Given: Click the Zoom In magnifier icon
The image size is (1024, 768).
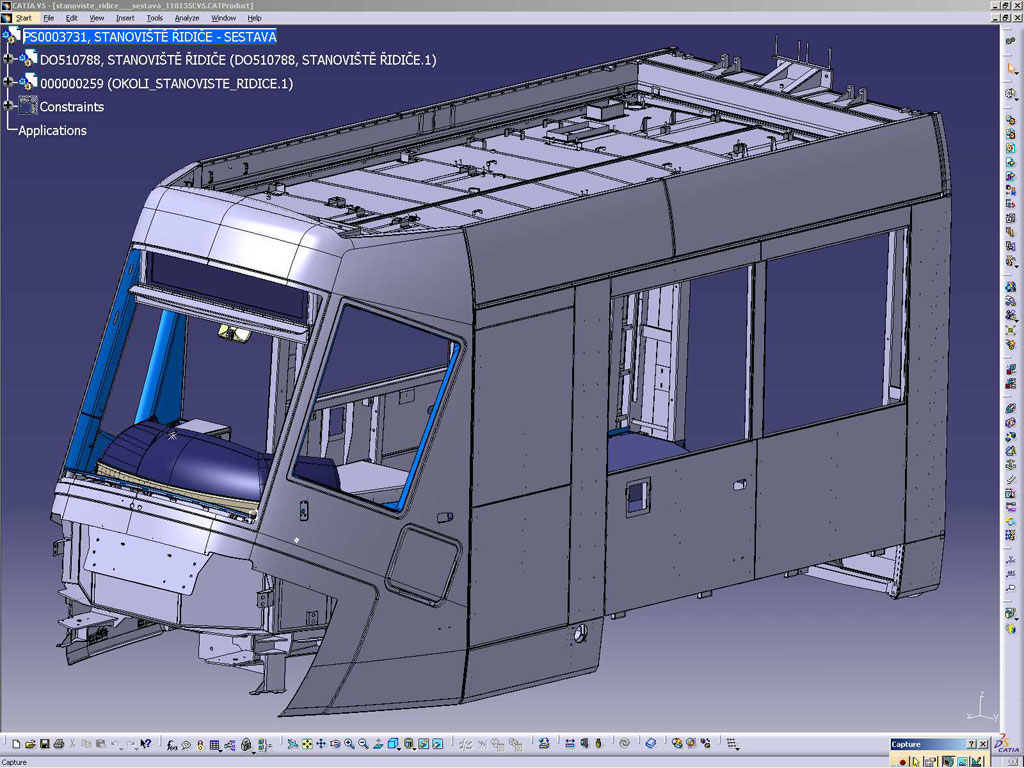Looking at the screenshot, I should [349, 744].
